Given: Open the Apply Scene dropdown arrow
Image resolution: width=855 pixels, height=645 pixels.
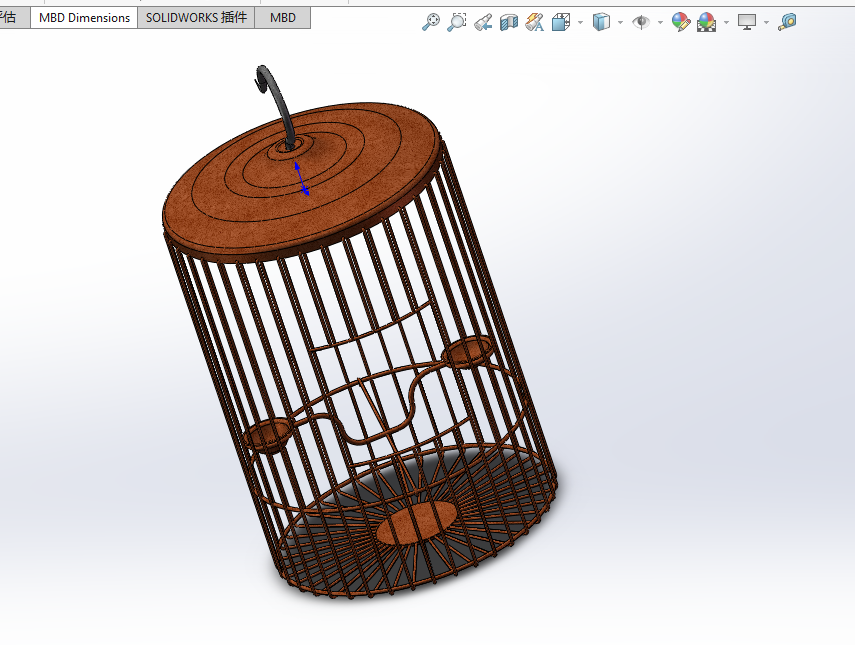Looking at the screenshot, I should click(x=726, y=21).
